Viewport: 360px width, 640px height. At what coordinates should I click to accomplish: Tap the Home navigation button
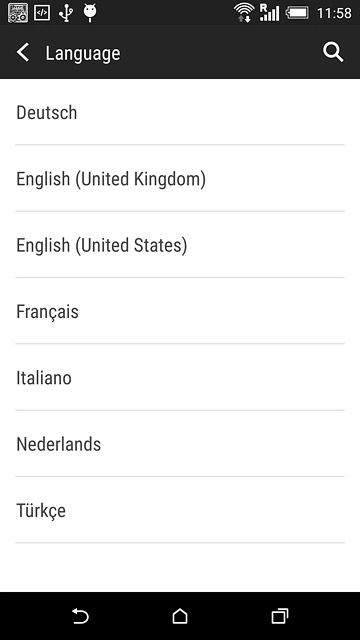[180, 616]
